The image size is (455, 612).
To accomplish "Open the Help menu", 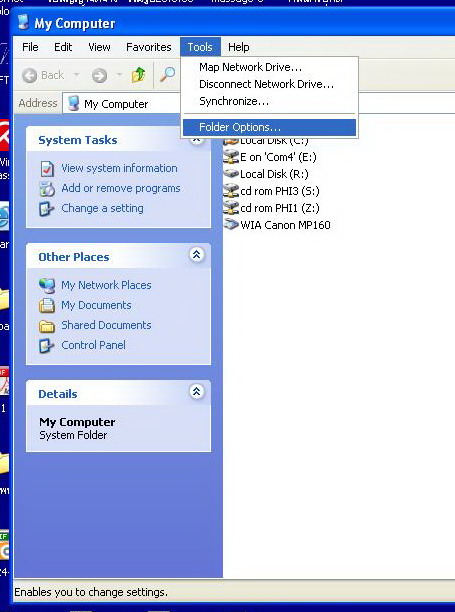I will coord(239,47).
